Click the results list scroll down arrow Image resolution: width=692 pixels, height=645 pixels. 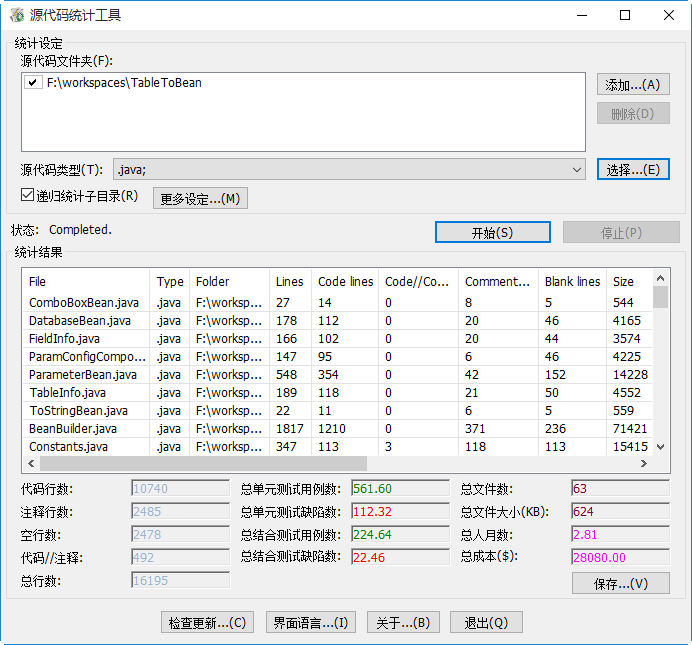coord(660,447)
